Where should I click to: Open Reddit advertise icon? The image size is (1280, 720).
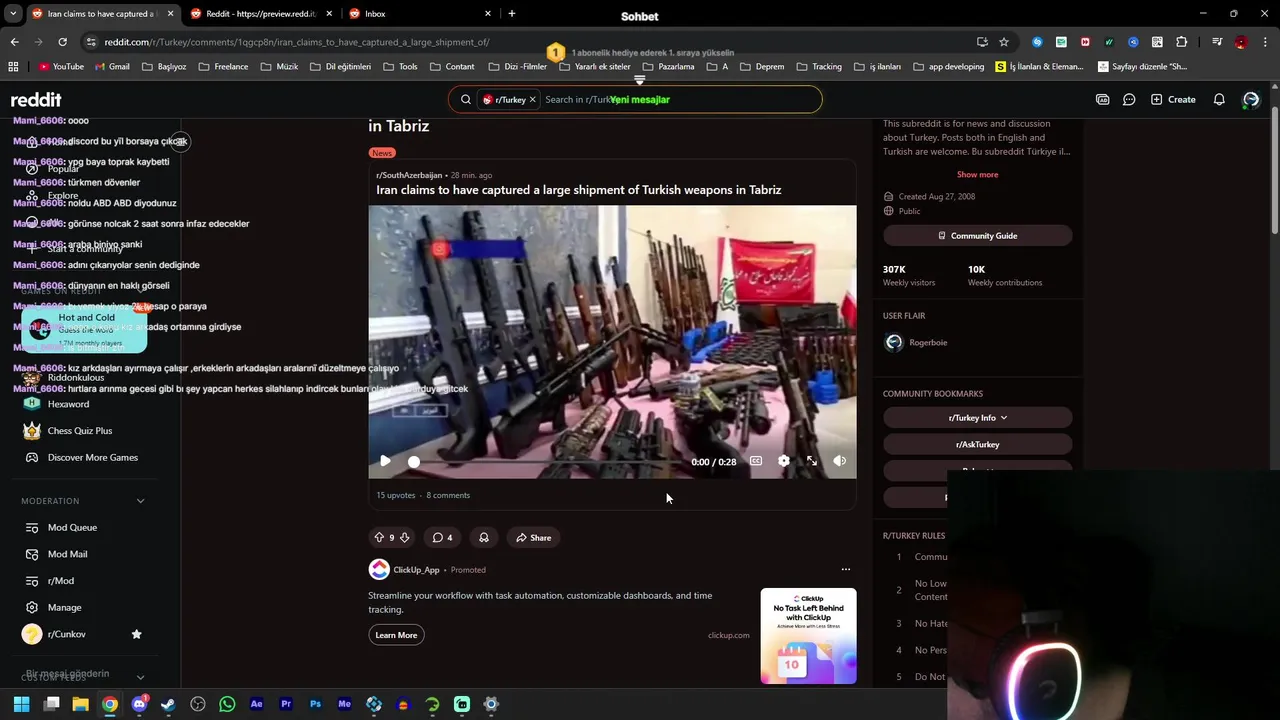click(x=1102, y=100)
